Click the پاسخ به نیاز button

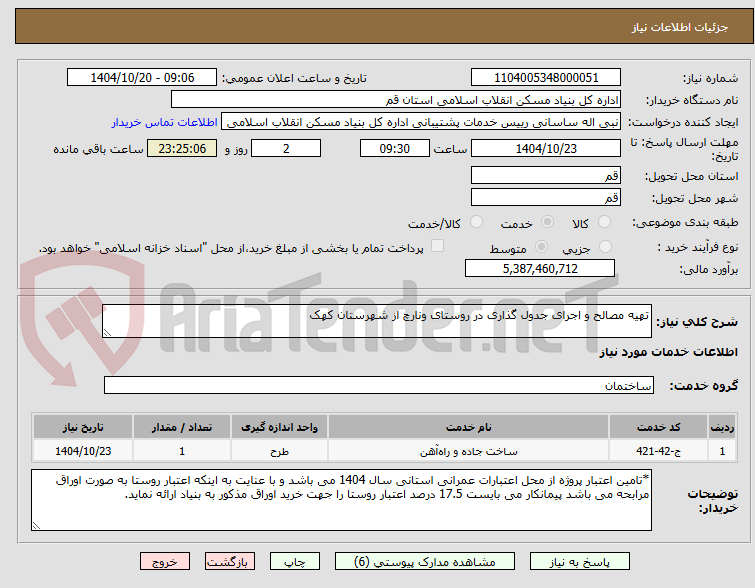pos(580,562)
